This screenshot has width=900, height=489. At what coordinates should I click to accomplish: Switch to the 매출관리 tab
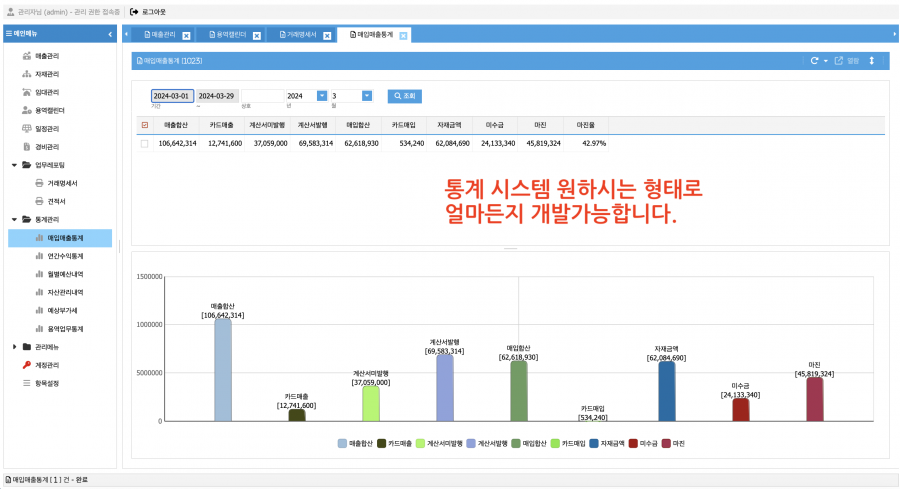click(160, 35)
